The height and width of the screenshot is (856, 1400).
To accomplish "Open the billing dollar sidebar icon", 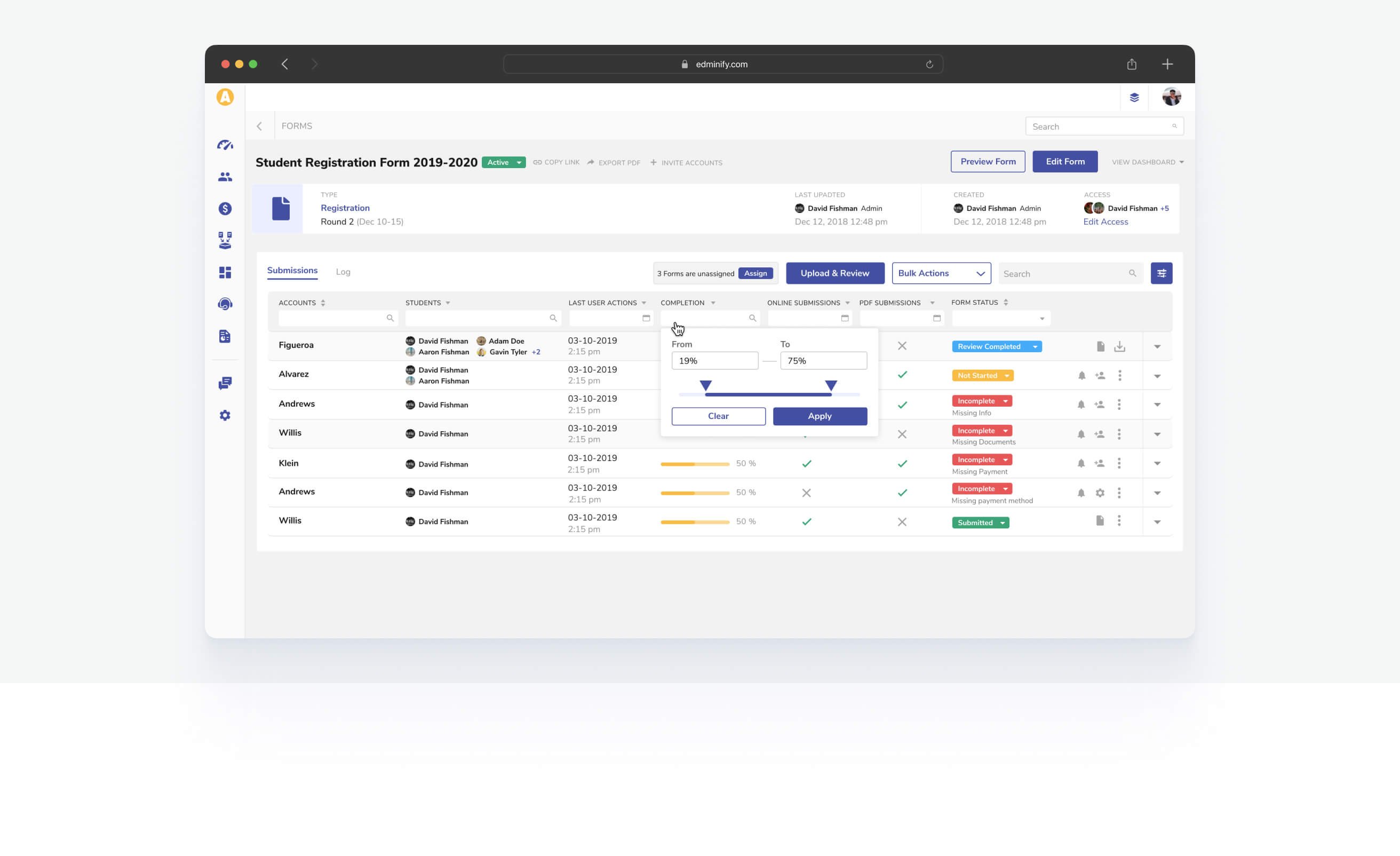I will (x=225, y=209).
